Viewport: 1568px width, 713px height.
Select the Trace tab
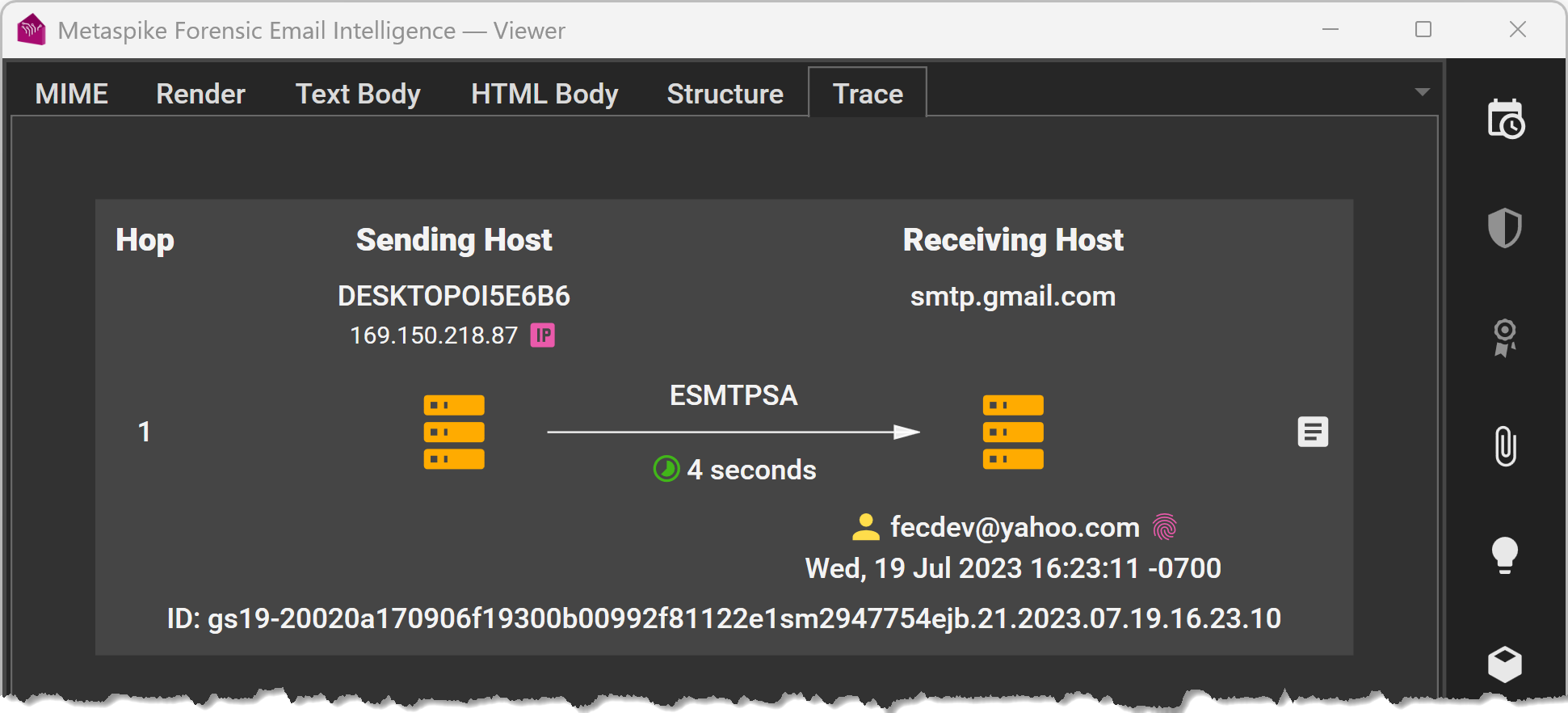868,94
